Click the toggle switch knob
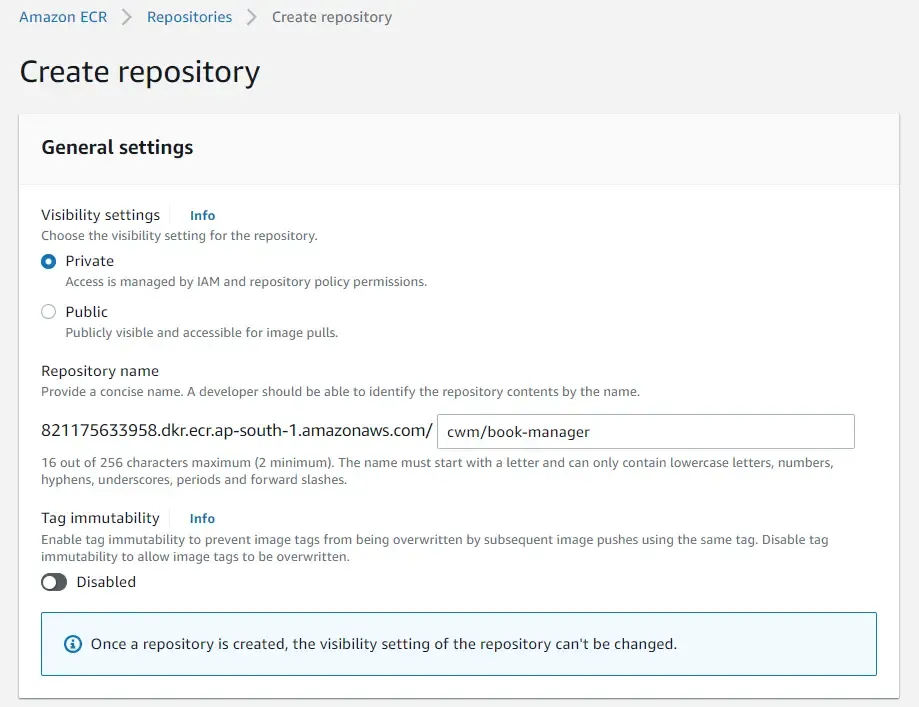Image resolution: width=919 pixels, height=707 pixels. [x=47, y=582]
